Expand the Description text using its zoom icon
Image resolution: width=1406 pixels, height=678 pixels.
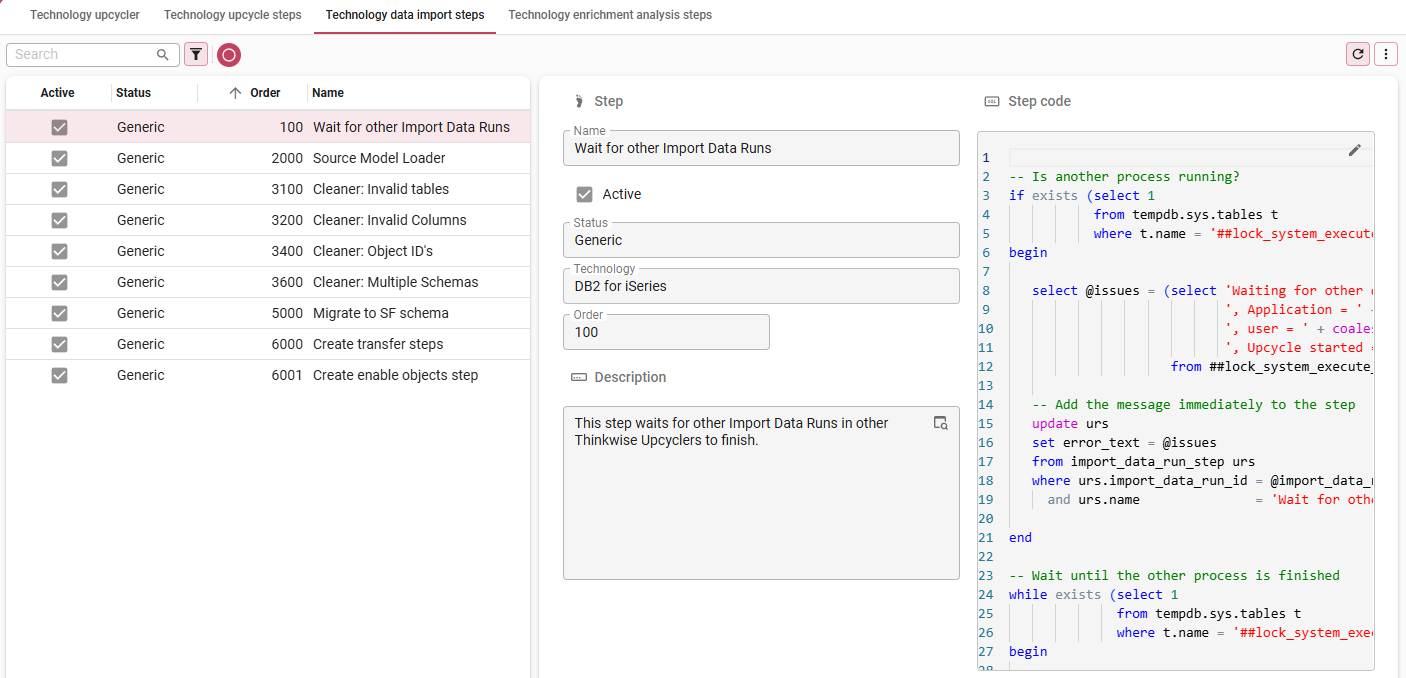pos(940,423)
